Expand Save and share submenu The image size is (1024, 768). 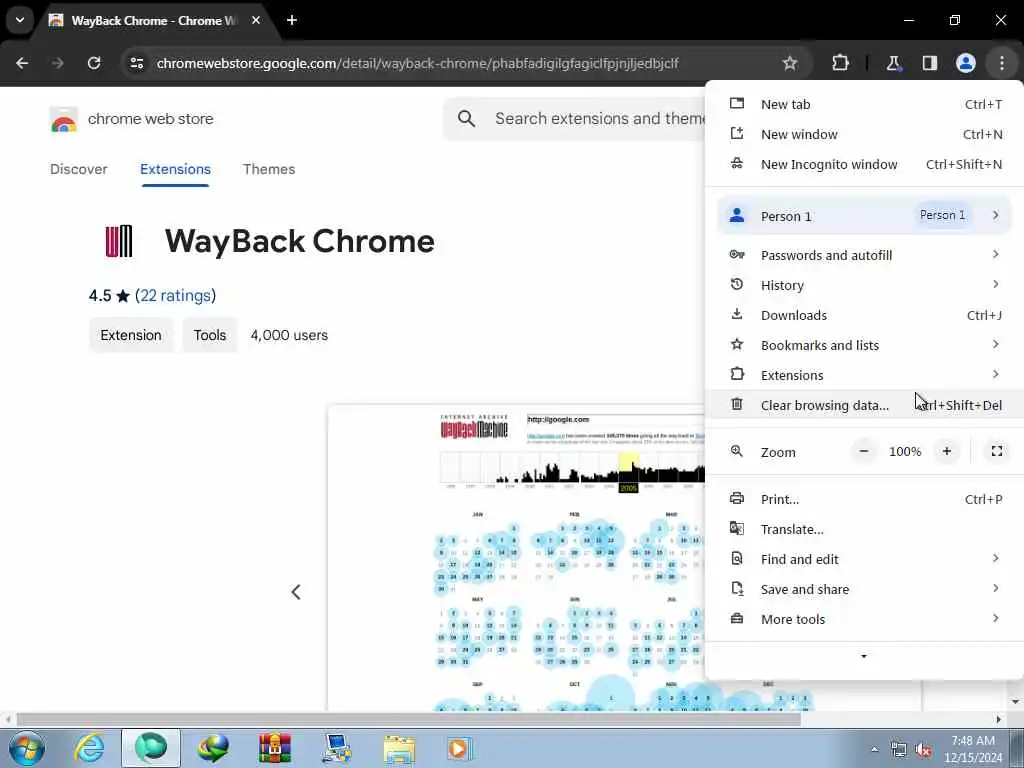[864, 590]
